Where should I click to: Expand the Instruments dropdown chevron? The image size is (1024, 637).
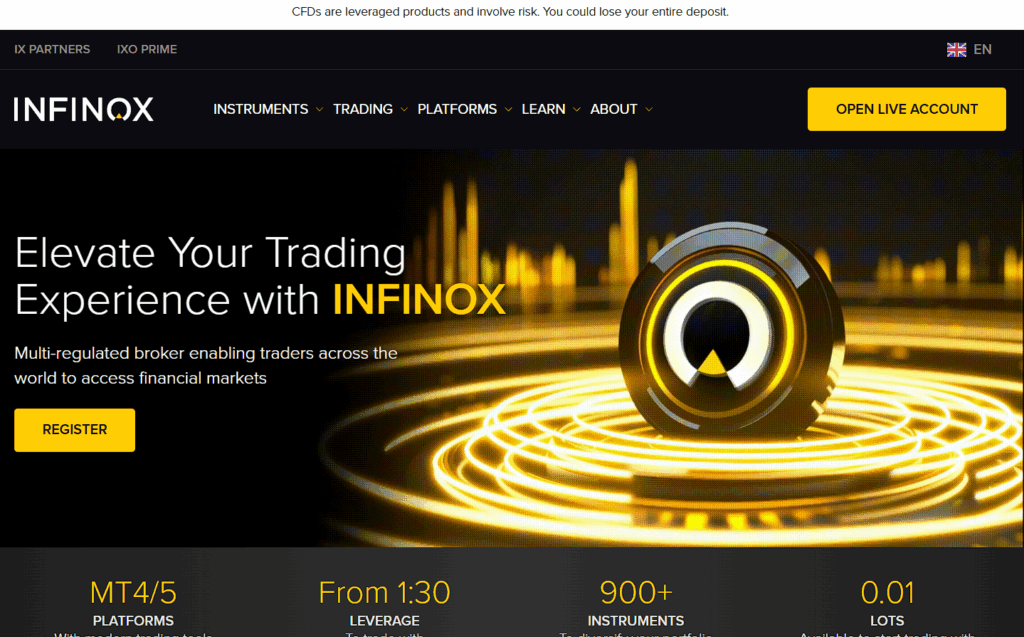(319, 110)
